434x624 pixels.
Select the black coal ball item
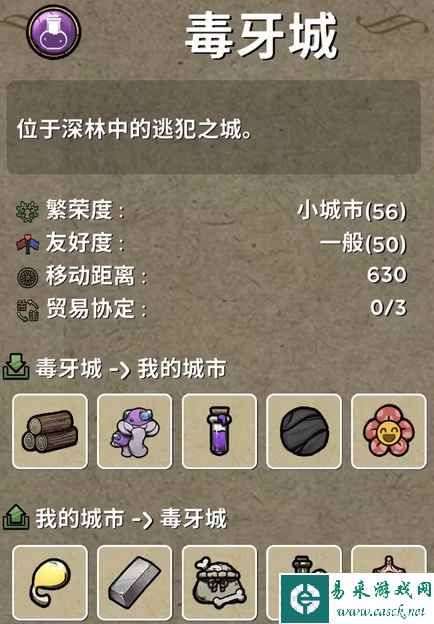coord(304,431)
